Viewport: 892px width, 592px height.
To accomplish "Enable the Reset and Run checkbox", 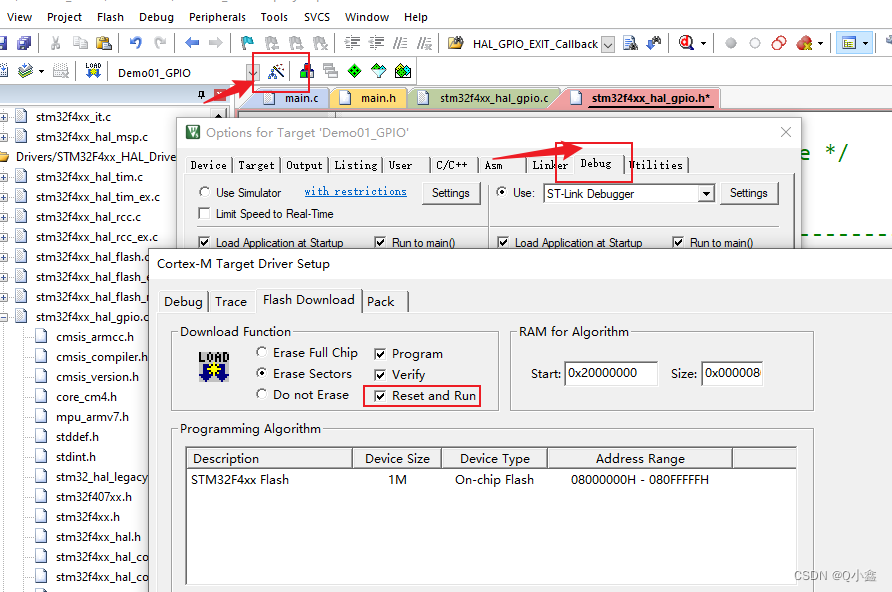I will point(380,396).
